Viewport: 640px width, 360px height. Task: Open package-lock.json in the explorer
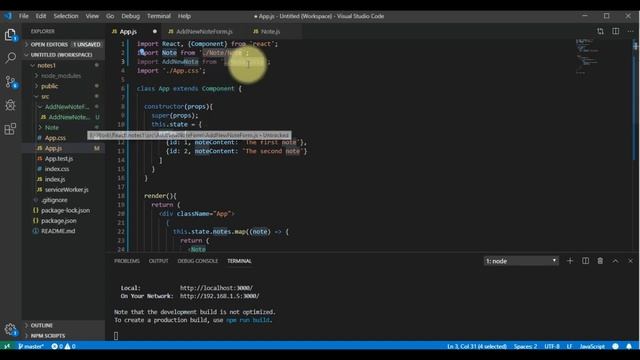click(x=64, y=210)
